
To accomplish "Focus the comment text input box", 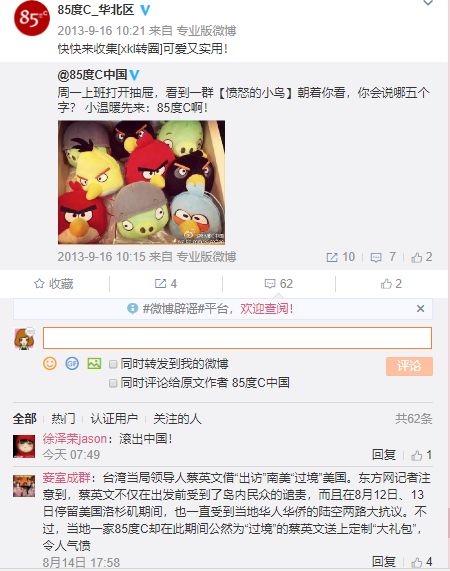I will click(x=237, y=338).
